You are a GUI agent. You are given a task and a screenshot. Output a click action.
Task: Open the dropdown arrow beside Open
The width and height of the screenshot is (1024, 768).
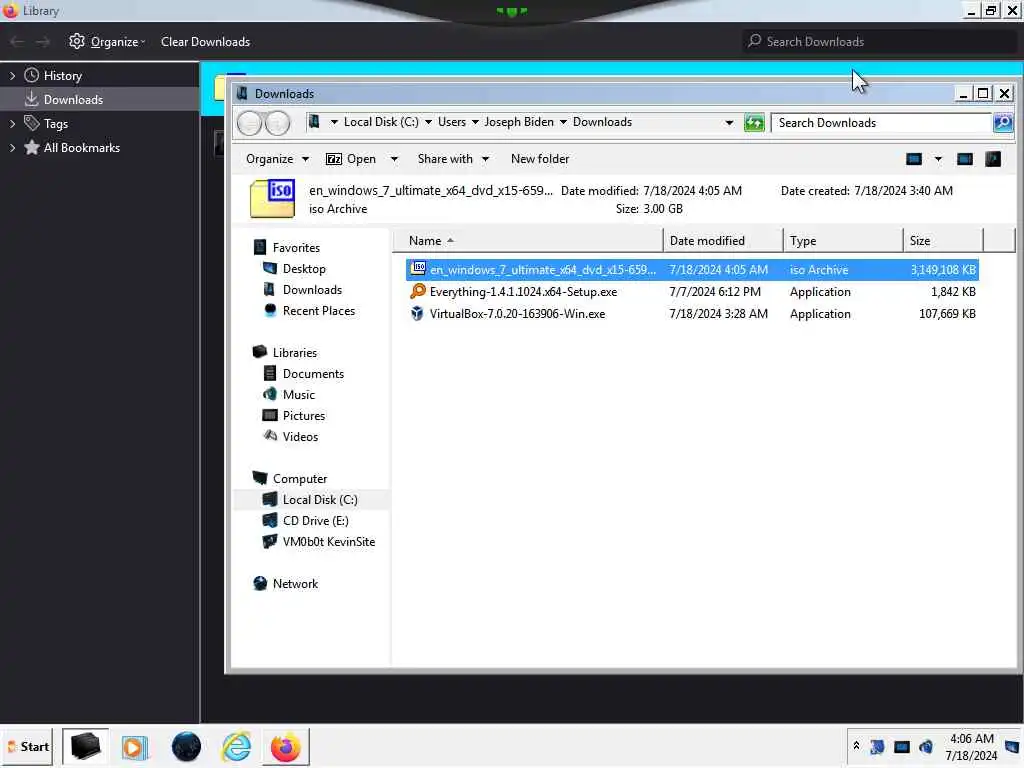pos(394,159)
